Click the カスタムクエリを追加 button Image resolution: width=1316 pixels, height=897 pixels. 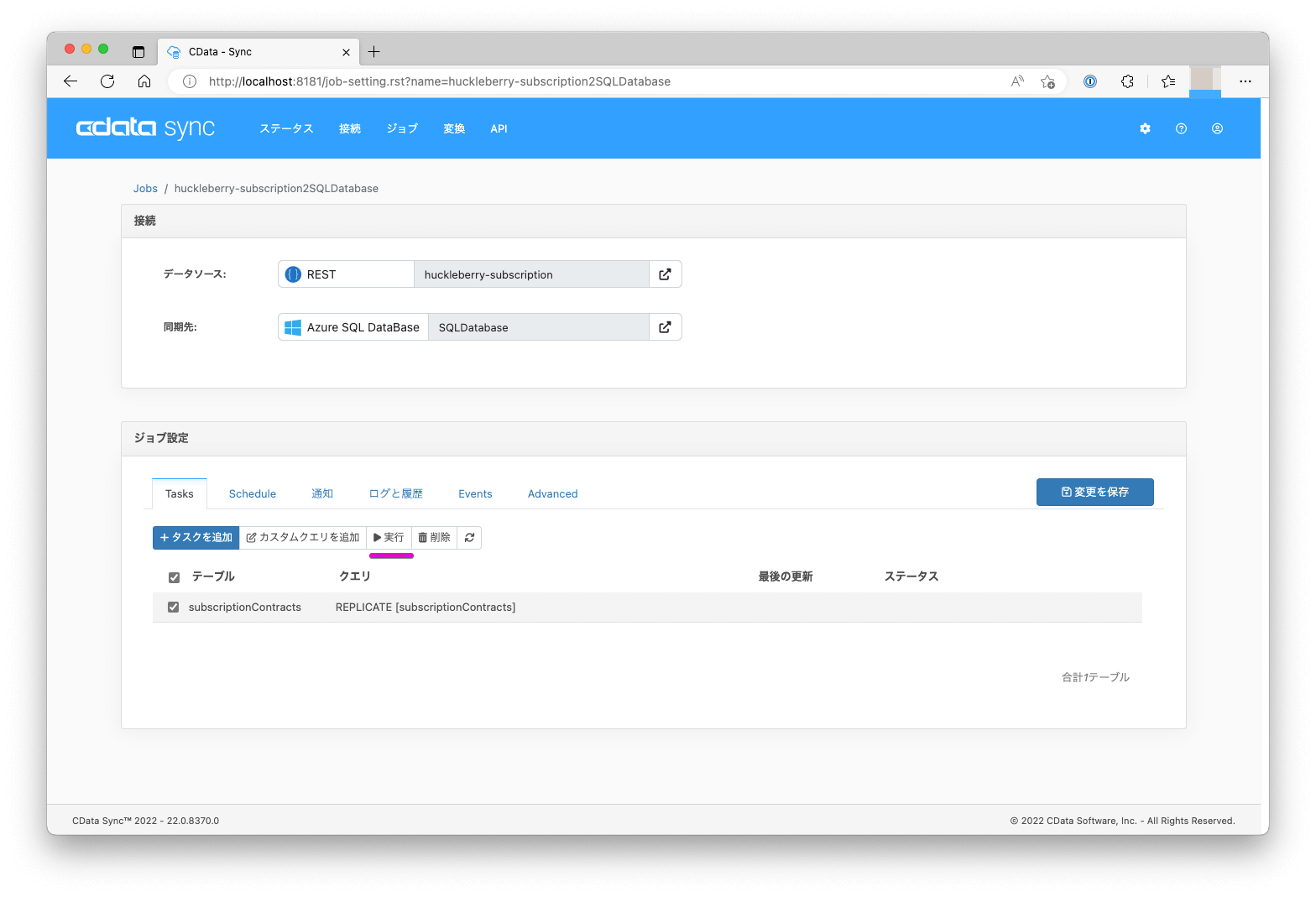303,538
